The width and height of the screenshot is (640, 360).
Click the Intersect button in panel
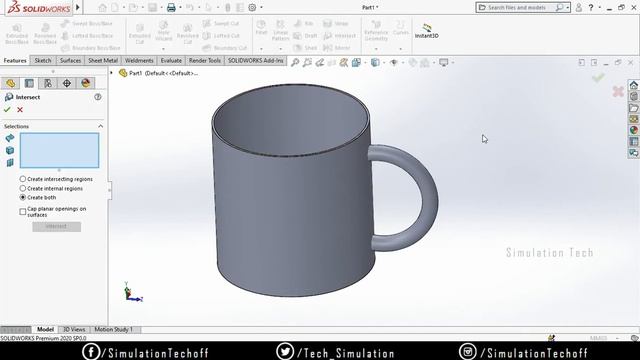pyautogui.click(x=56, y=227)
